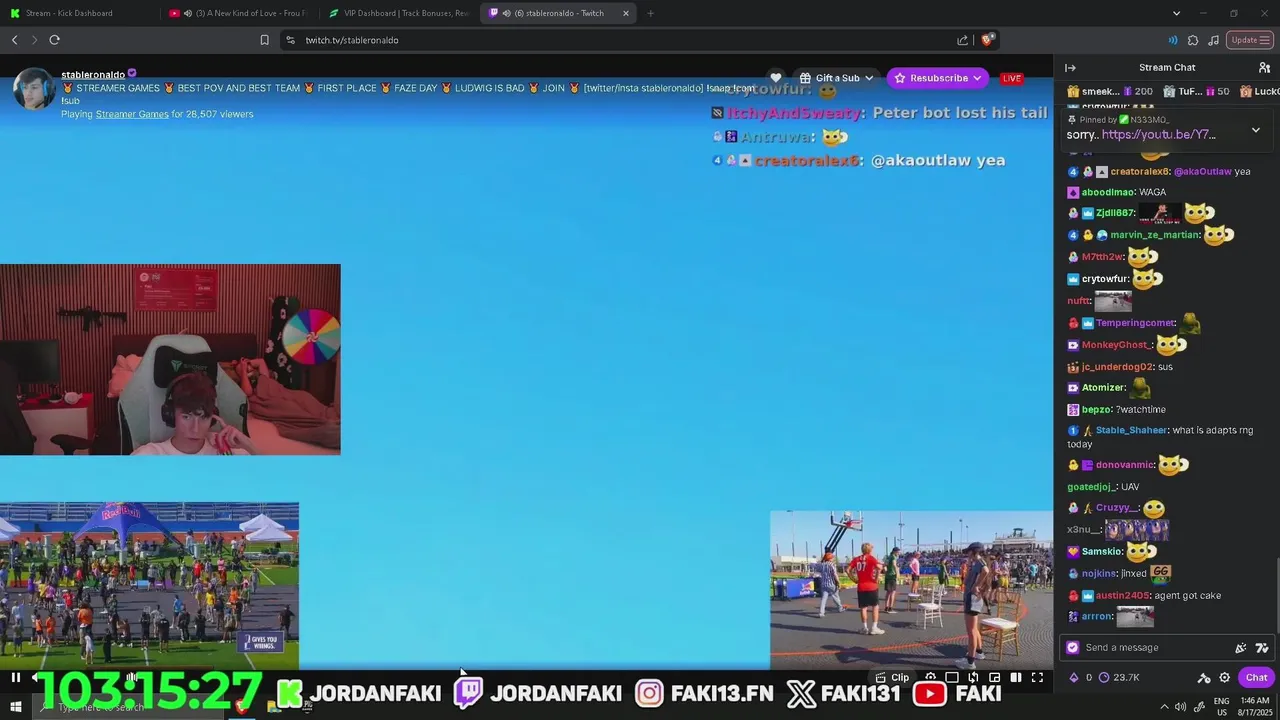The width and height of the screenshot is (1280, 720).
Task: Open the Windows volume speaker icon
Action: point(1182,707)
